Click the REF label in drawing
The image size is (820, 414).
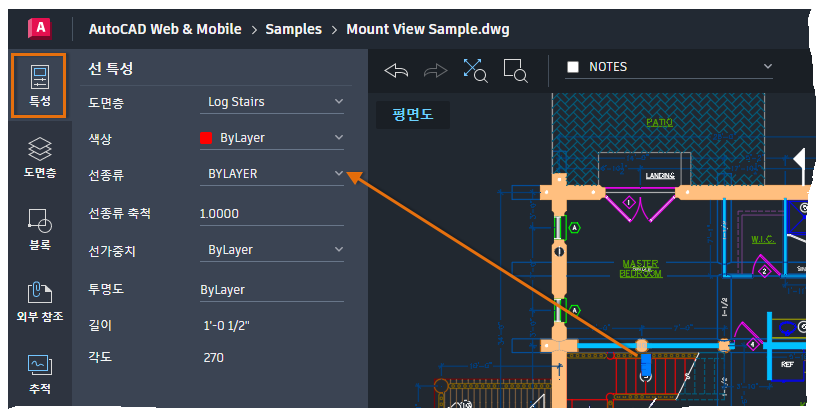(788, 364)
